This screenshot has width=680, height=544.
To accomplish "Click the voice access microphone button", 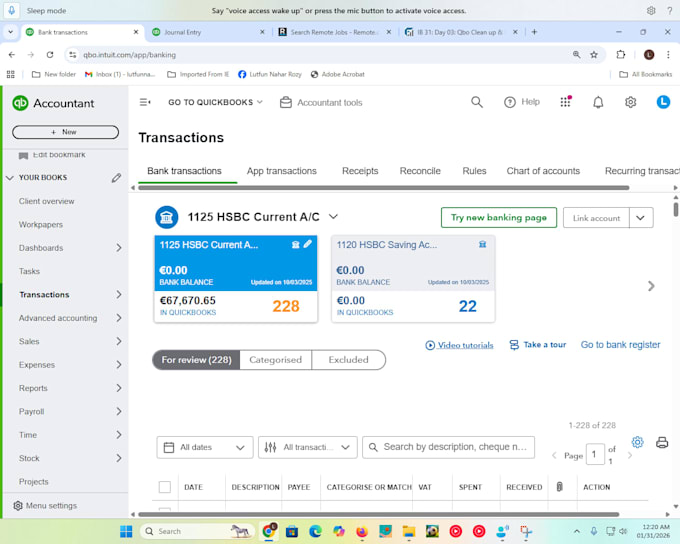I will pos(12,10).
